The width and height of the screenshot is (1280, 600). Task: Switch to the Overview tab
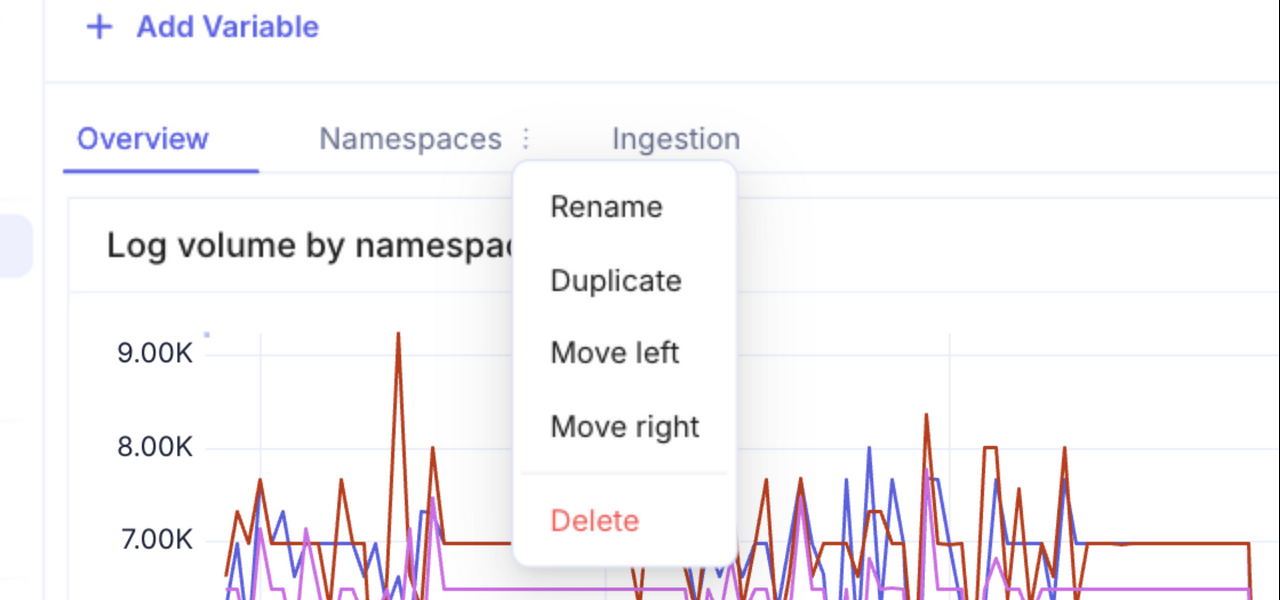(x=143, y=139)
